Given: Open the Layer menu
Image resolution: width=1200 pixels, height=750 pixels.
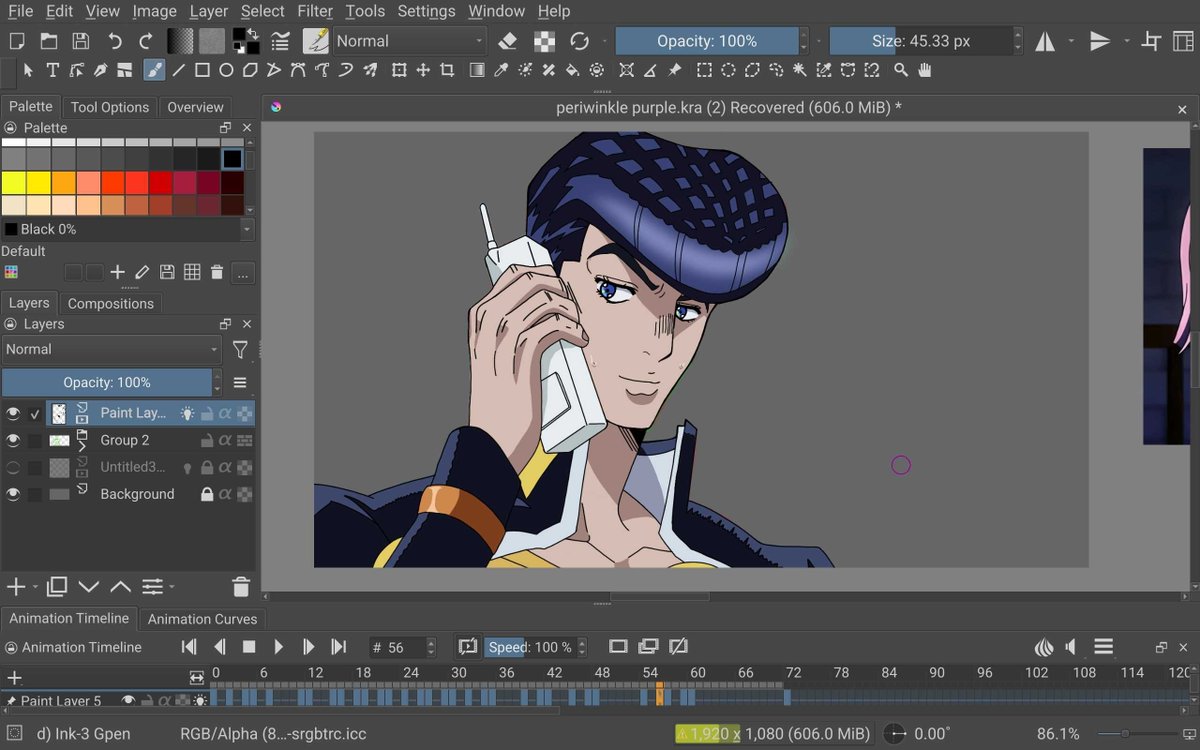Looking at the screenshot, I should pos(209,11).
